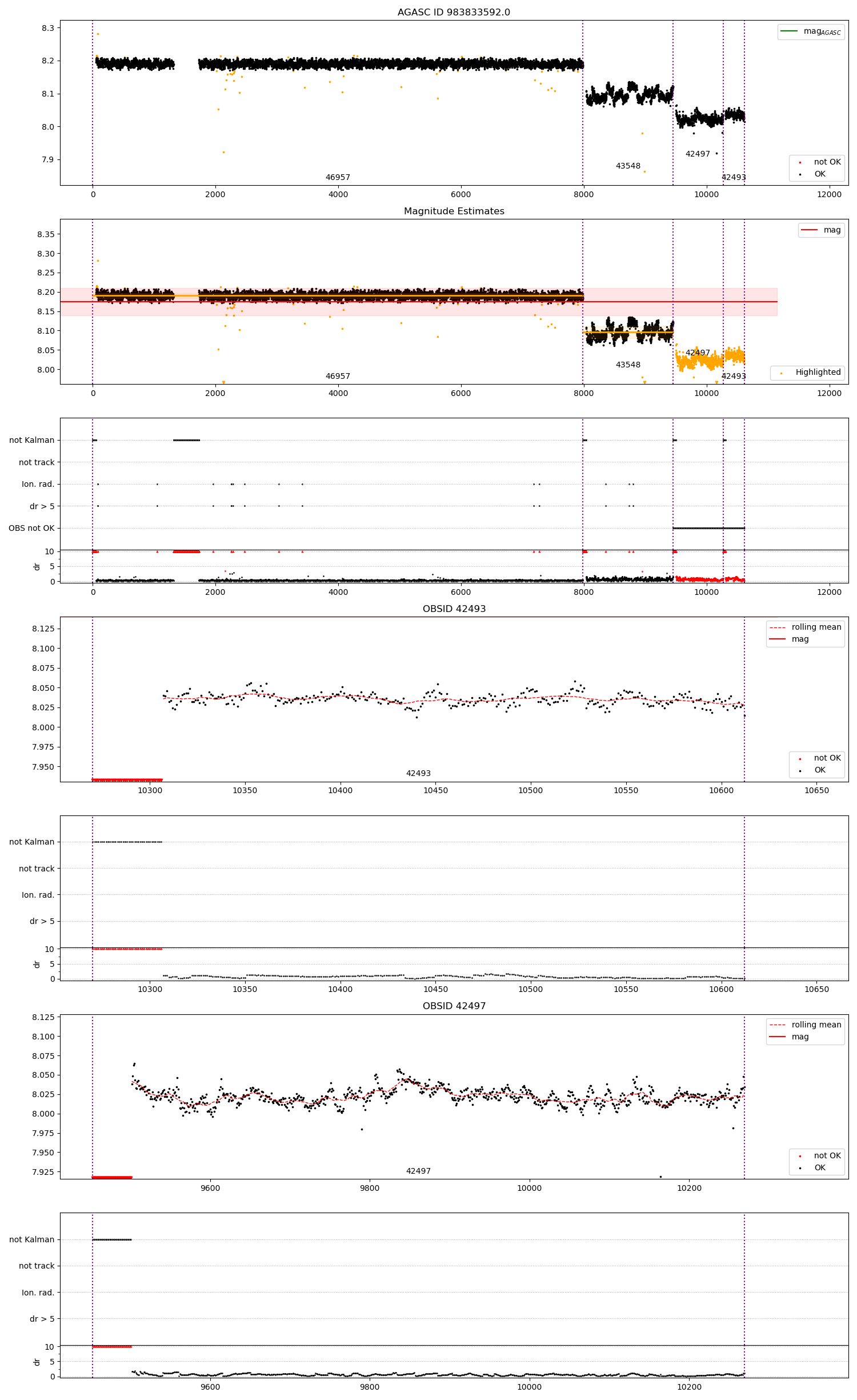Click 'dr > 5' label in OBSID 42493 flags panel
857x1400 pixels.
click(42, 921)
